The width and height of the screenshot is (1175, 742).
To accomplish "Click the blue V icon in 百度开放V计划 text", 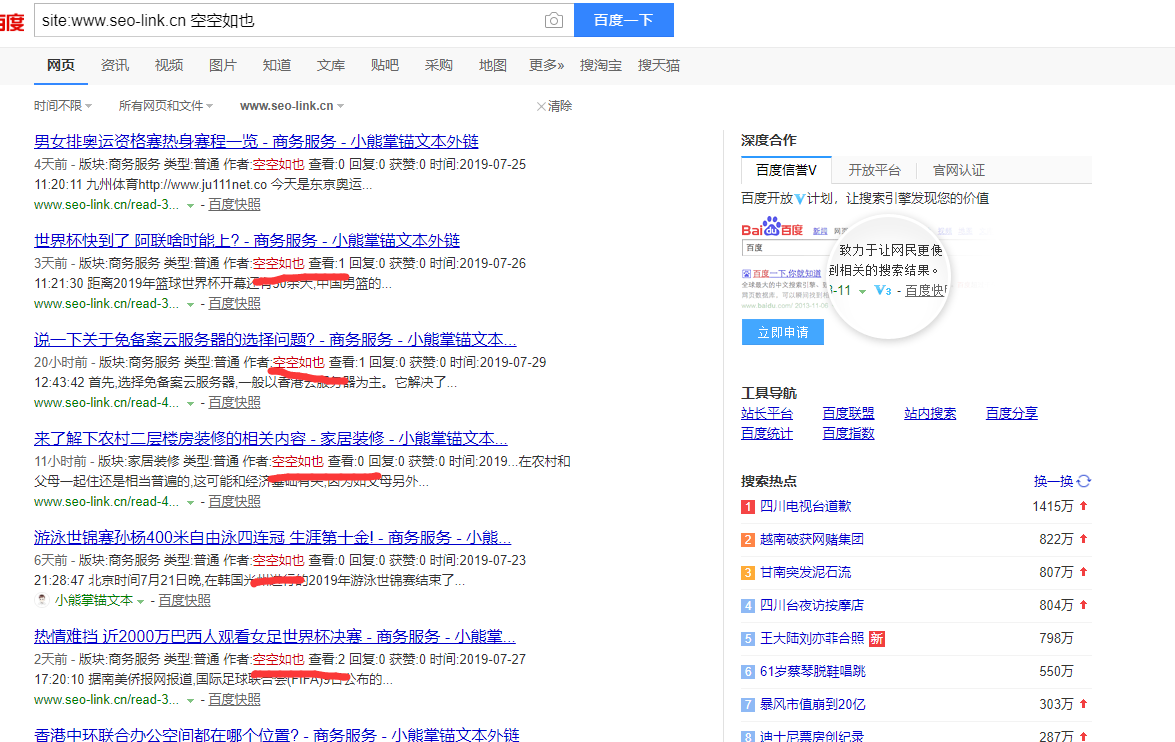I will tap(800, 199).
